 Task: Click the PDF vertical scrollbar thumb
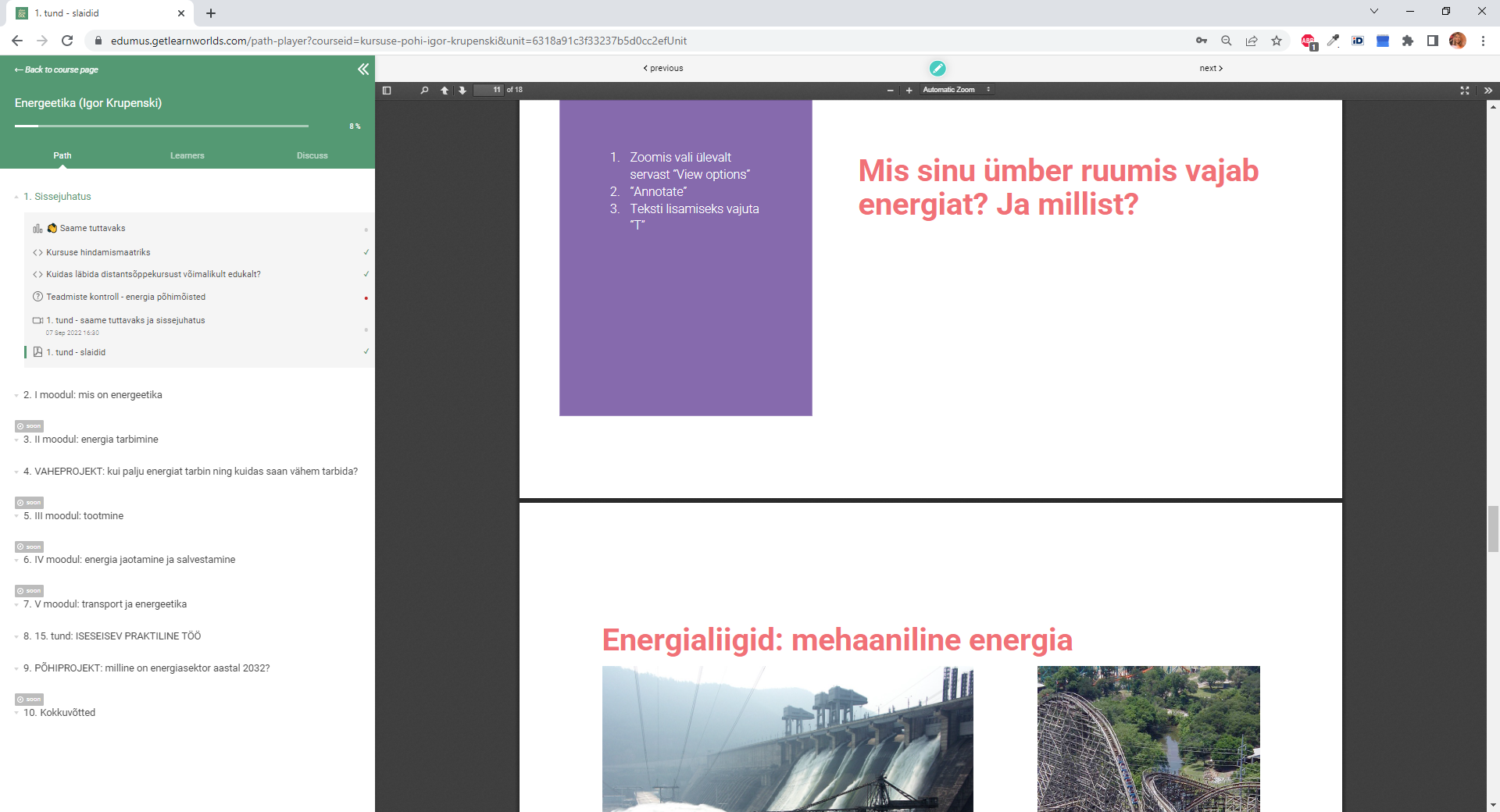1493,529
